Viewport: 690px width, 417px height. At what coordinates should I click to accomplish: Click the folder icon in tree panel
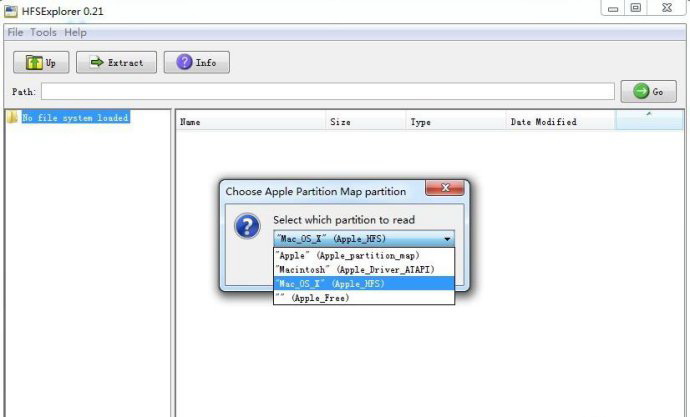pyautogui.click(x=12, y=118)
